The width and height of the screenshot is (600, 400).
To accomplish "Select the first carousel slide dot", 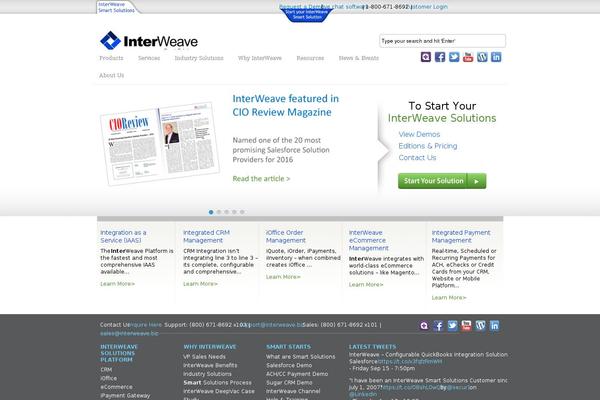I will [x=211, y=212].
